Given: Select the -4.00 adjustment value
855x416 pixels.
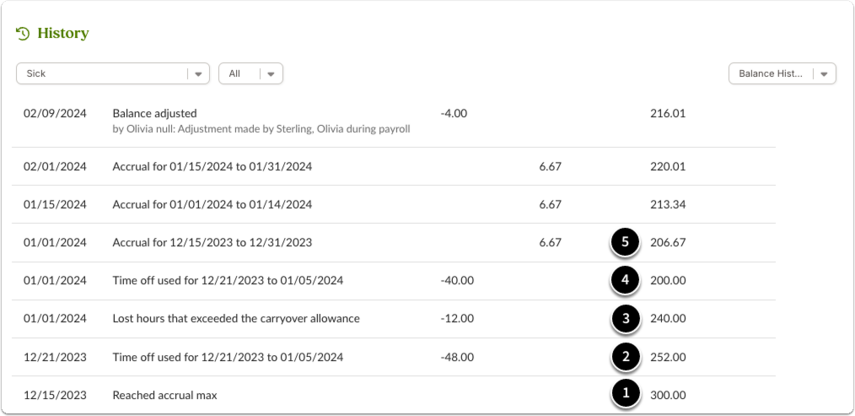Looking at the screenshot, I should coord(453,114).
